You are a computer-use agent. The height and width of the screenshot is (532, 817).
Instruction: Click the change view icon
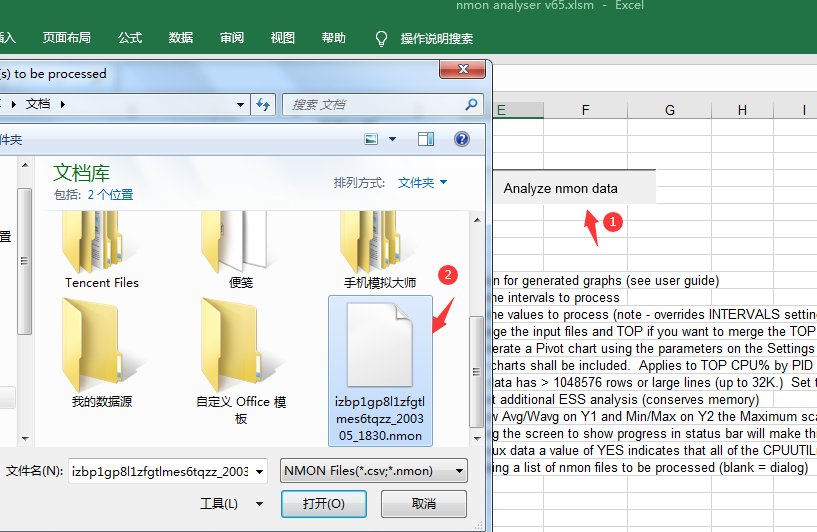(x=371, y=139)
